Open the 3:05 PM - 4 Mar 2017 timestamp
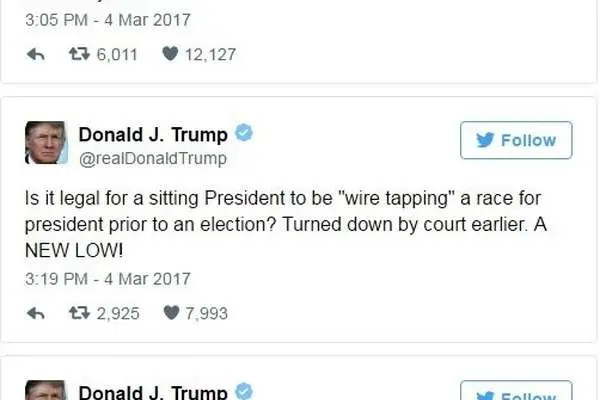The width and height of the screenshot is (600, 400). point(108,20)
